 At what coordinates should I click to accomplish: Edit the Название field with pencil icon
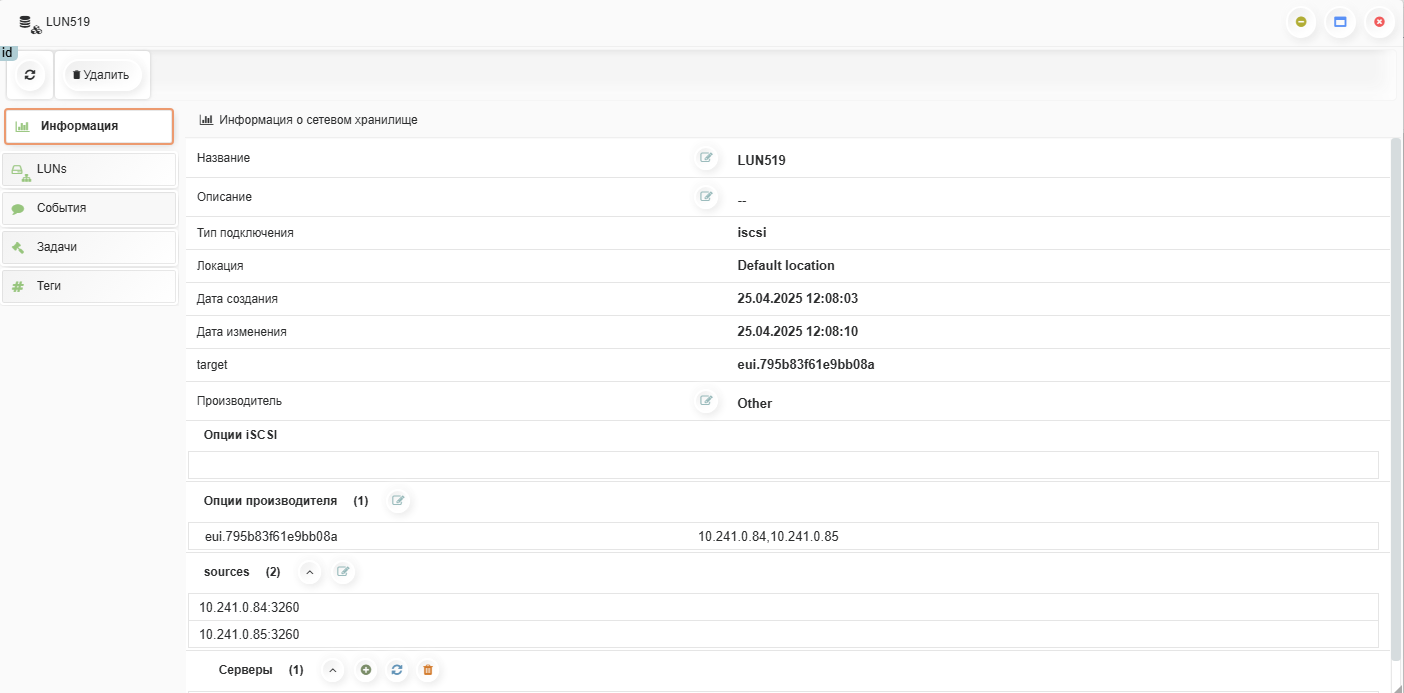(x=707, y=158)
